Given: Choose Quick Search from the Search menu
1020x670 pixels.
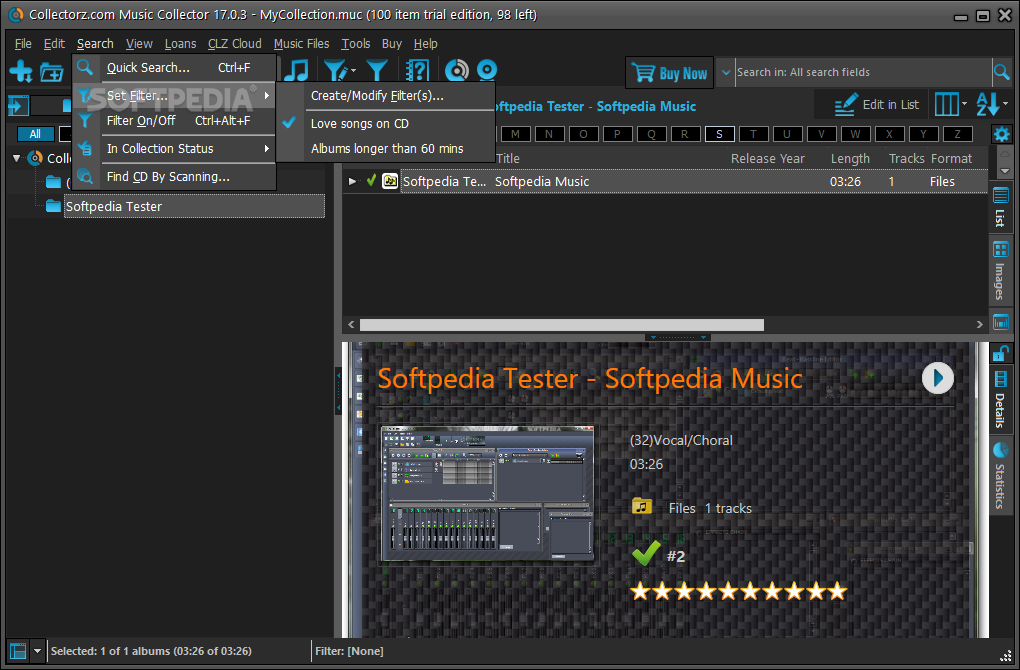Looking at the screenshot, I should tap(174, 68).
